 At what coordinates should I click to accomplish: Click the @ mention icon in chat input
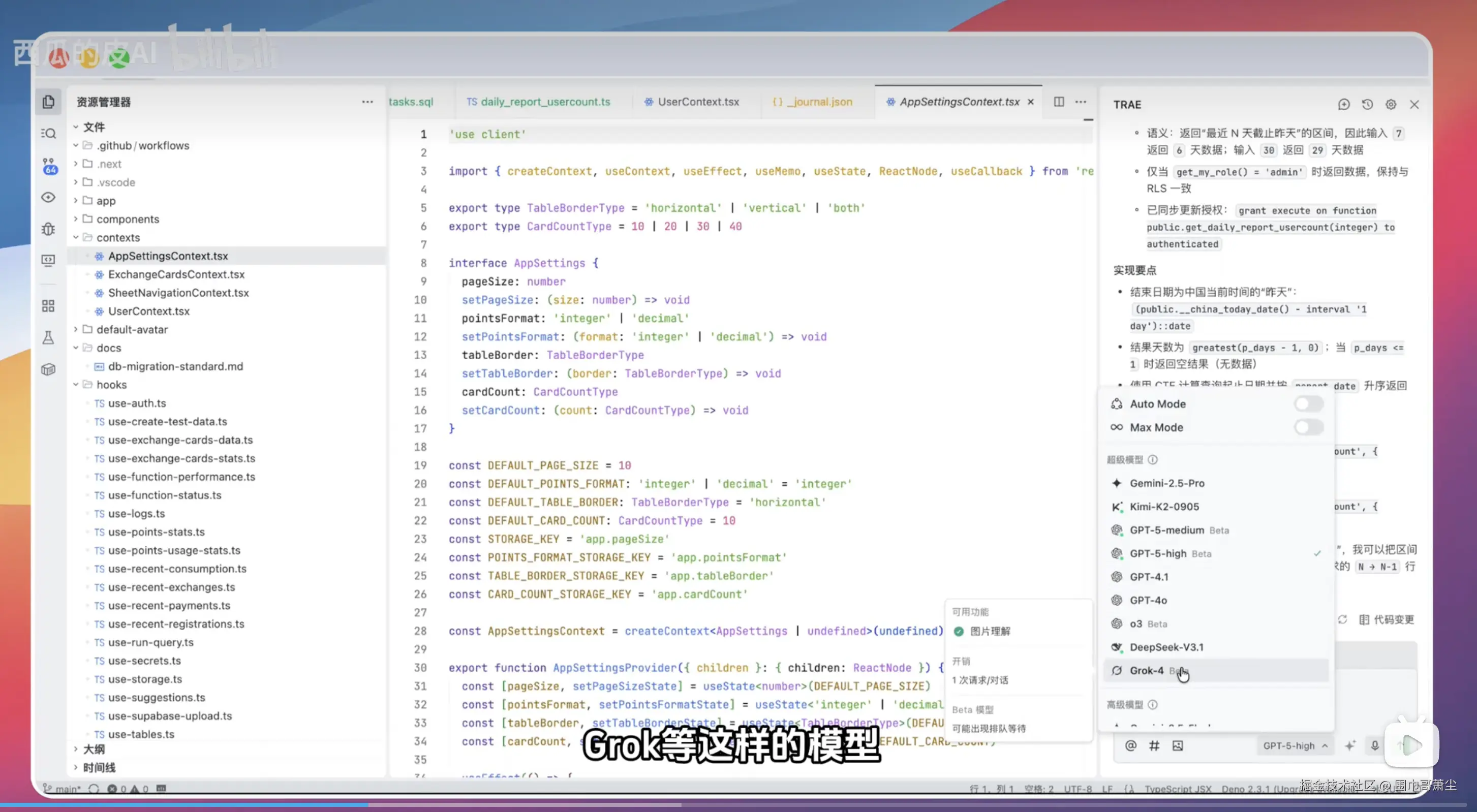1131,745
